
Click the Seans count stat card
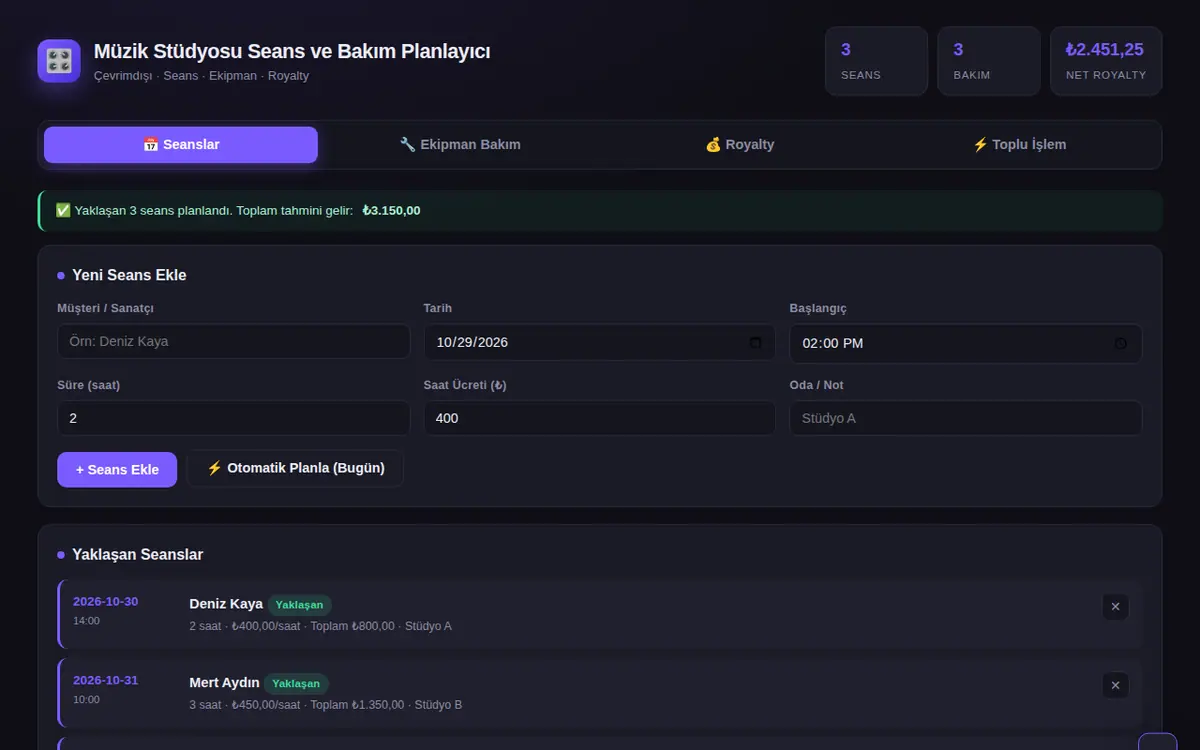pyautogui.click(x=876, y=61)
